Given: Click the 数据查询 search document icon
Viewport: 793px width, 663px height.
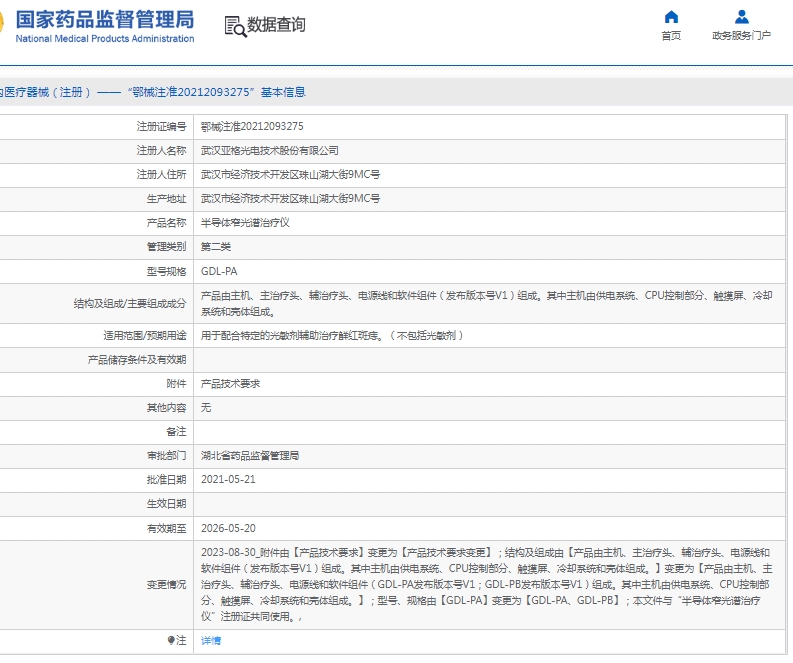Looking at the screenshot, I should coord(235,26).
